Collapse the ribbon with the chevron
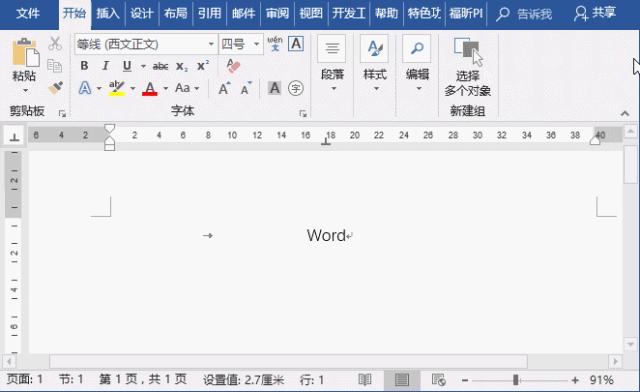Viewport: 640px width, 392px height. pyautogui.click(x=625, y=114)
